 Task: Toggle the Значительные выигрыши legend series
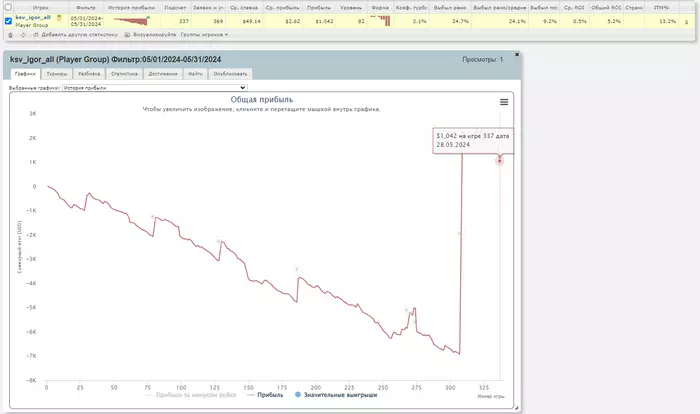[336, 395]
